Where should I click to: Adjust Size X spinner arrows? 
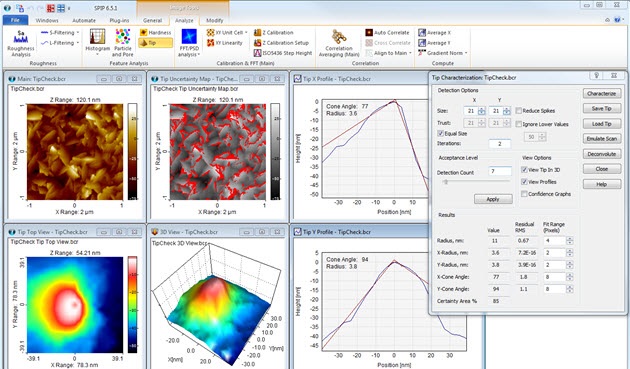tap(482, 111)
